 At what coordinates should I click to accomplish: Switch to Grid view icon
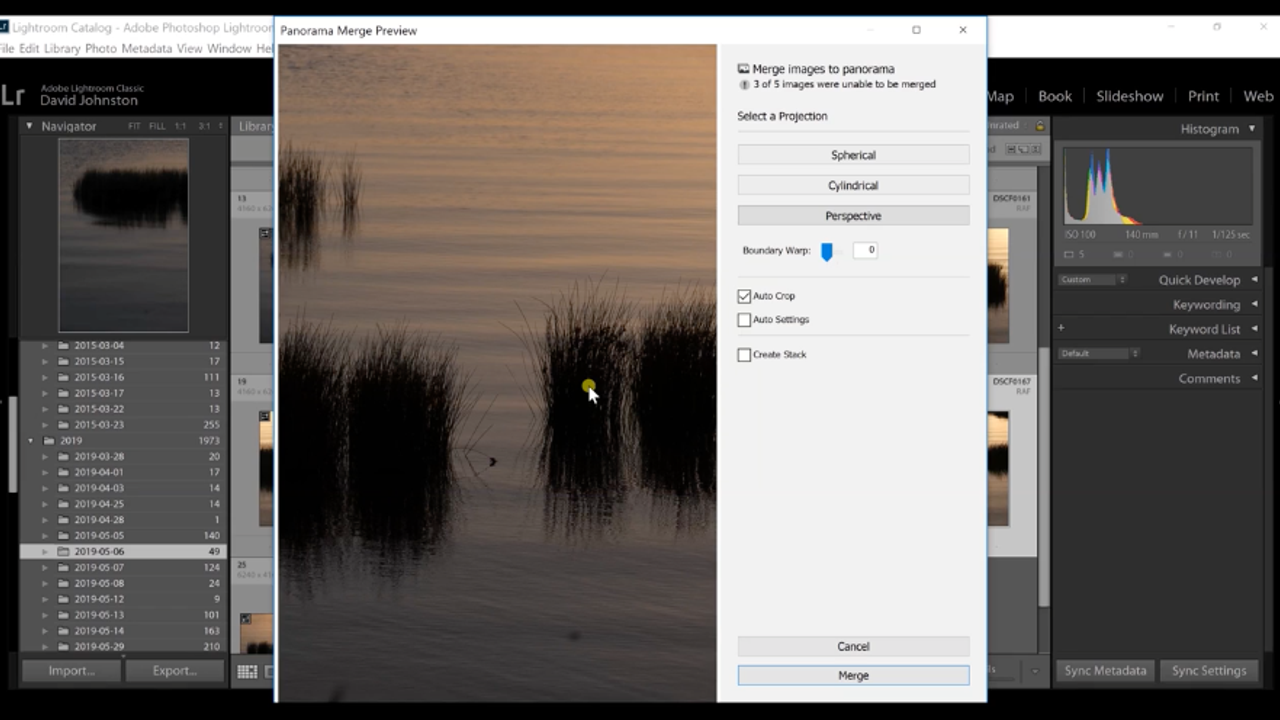[247, 672]
